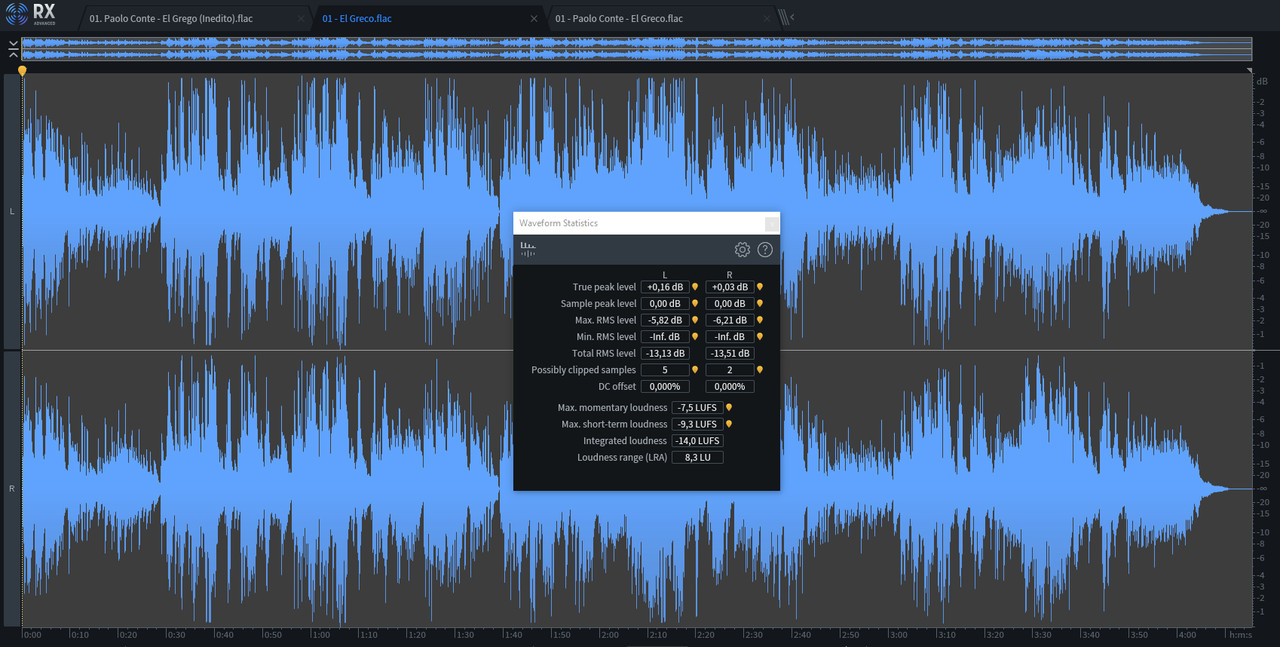Click the loudness range value '8,3 LU'

(697, 457)
